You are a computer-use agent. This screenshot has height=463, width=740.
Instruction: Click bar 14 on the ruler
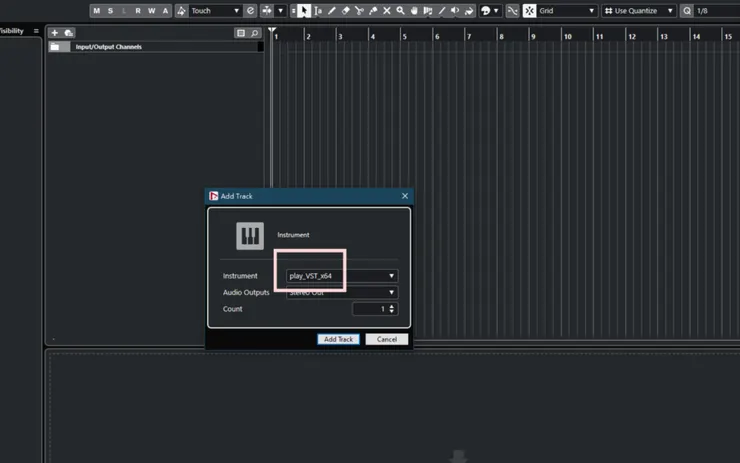tap(696, 36)
